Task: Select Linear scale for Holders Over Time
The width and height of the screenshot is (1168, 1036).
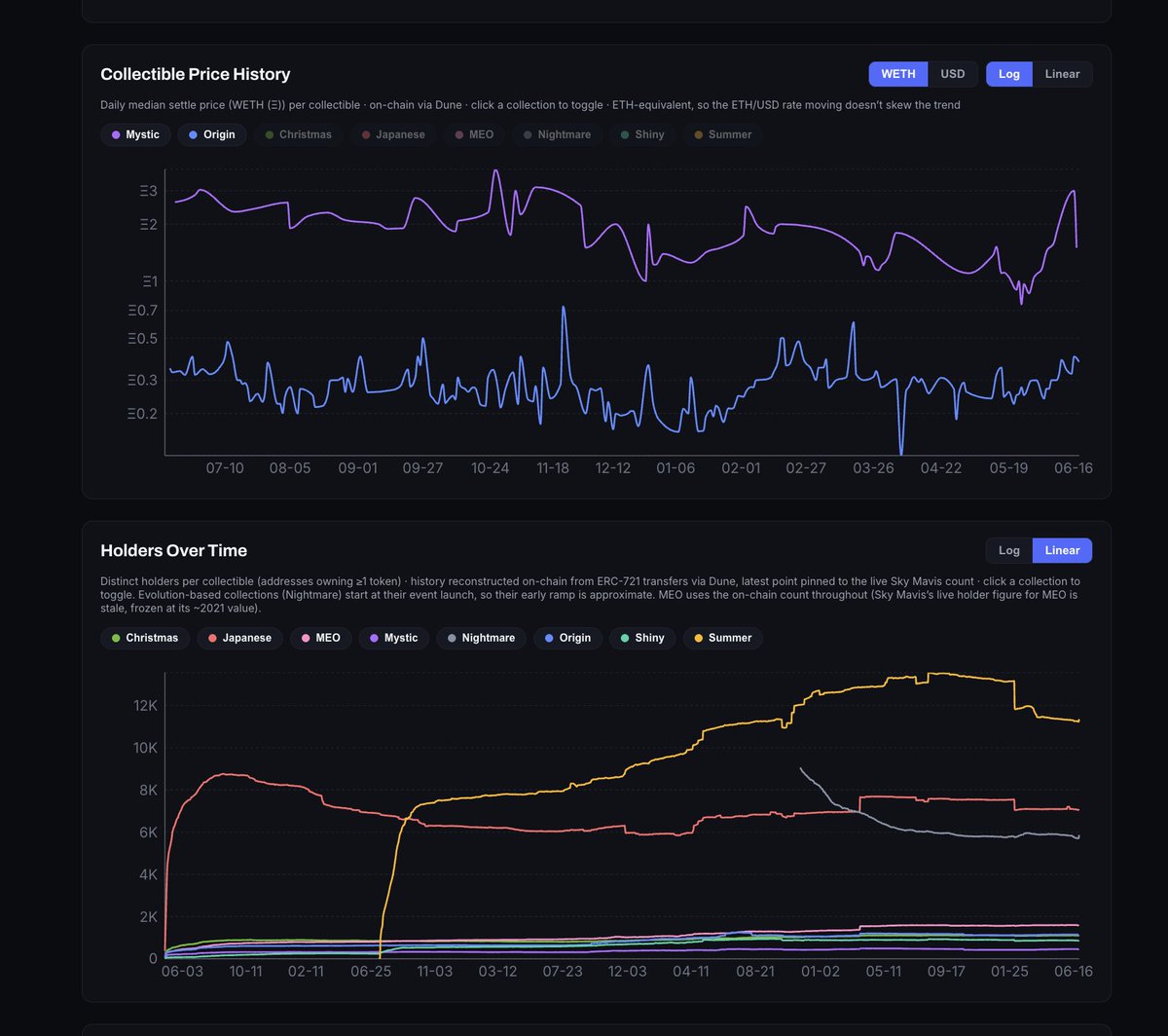Action: pyautogui.click(x=1062, y=550)
